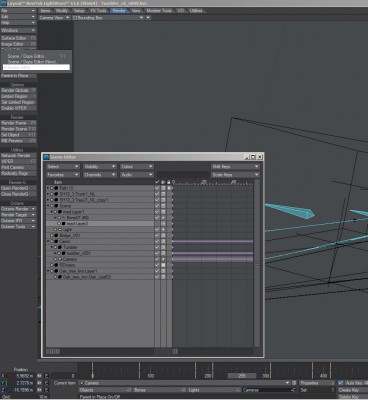Image resolution: width=368 pixels, height=400 pixels.
Task: Open the Visibility dropdown in Scene Editor
Action: pos(100,166)
